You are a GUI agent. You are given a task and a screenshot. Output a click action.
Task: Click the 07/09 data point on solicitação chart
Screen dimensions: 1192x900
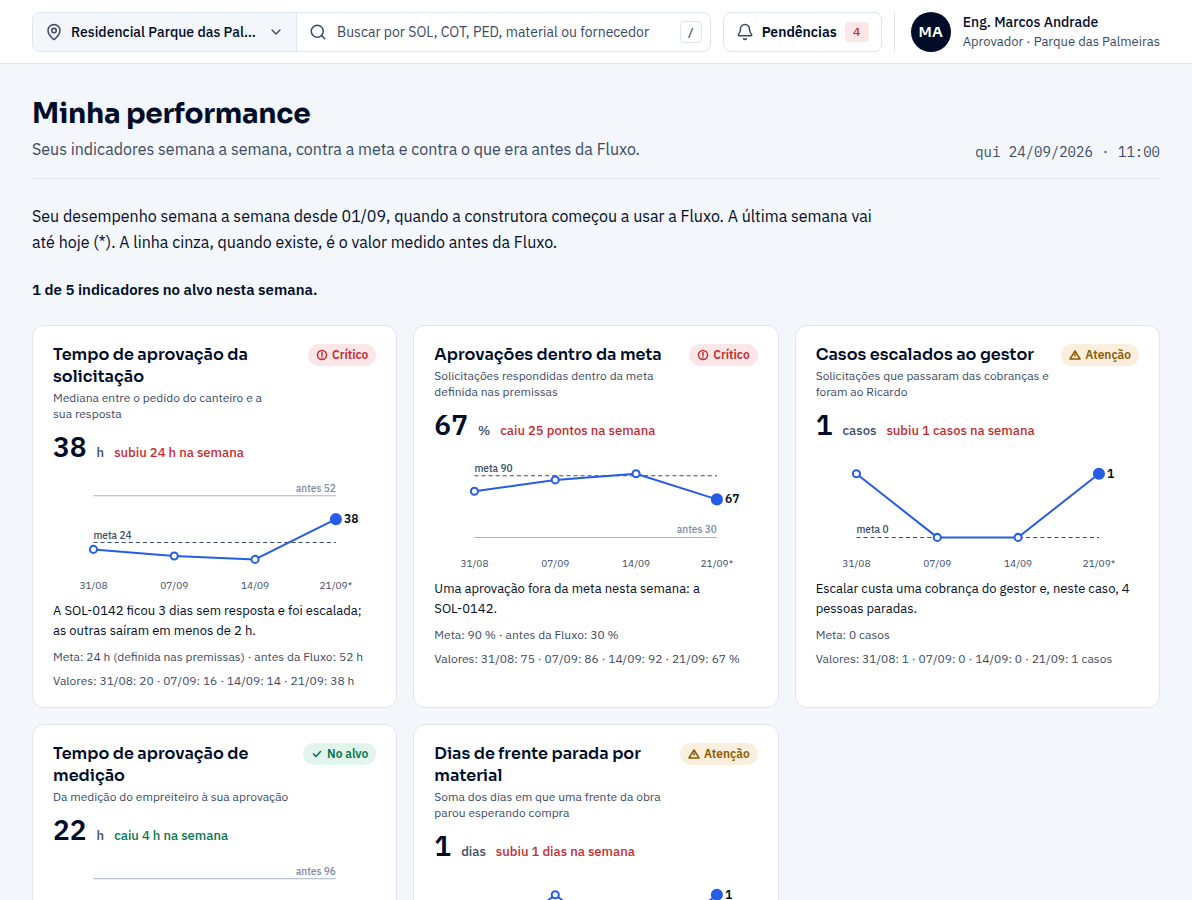tap(174, 556)
